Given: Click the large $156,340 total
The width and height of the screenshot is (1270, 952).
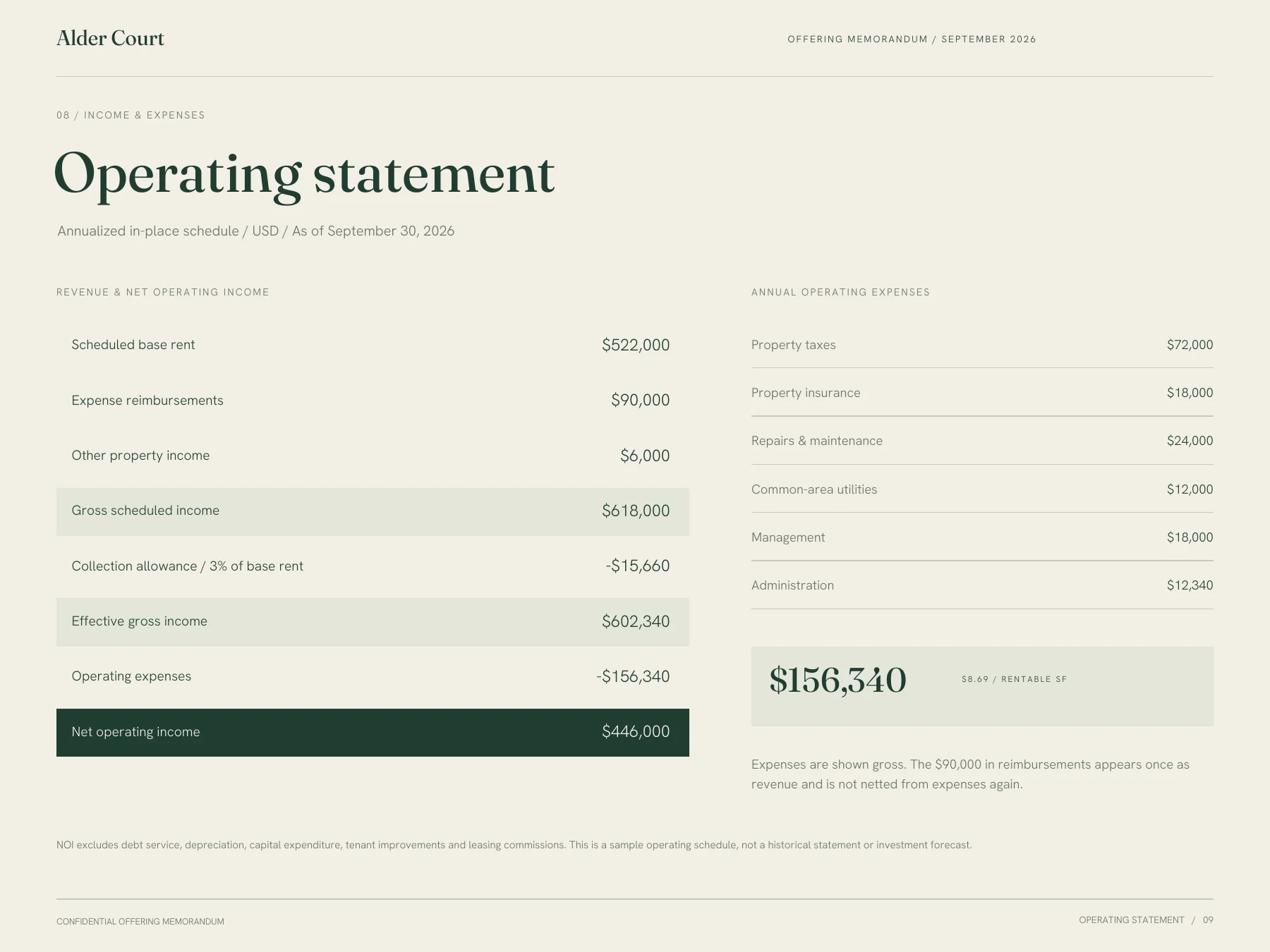Looking at the screenshot, I should pyautogui.click(x=837, y=681).
